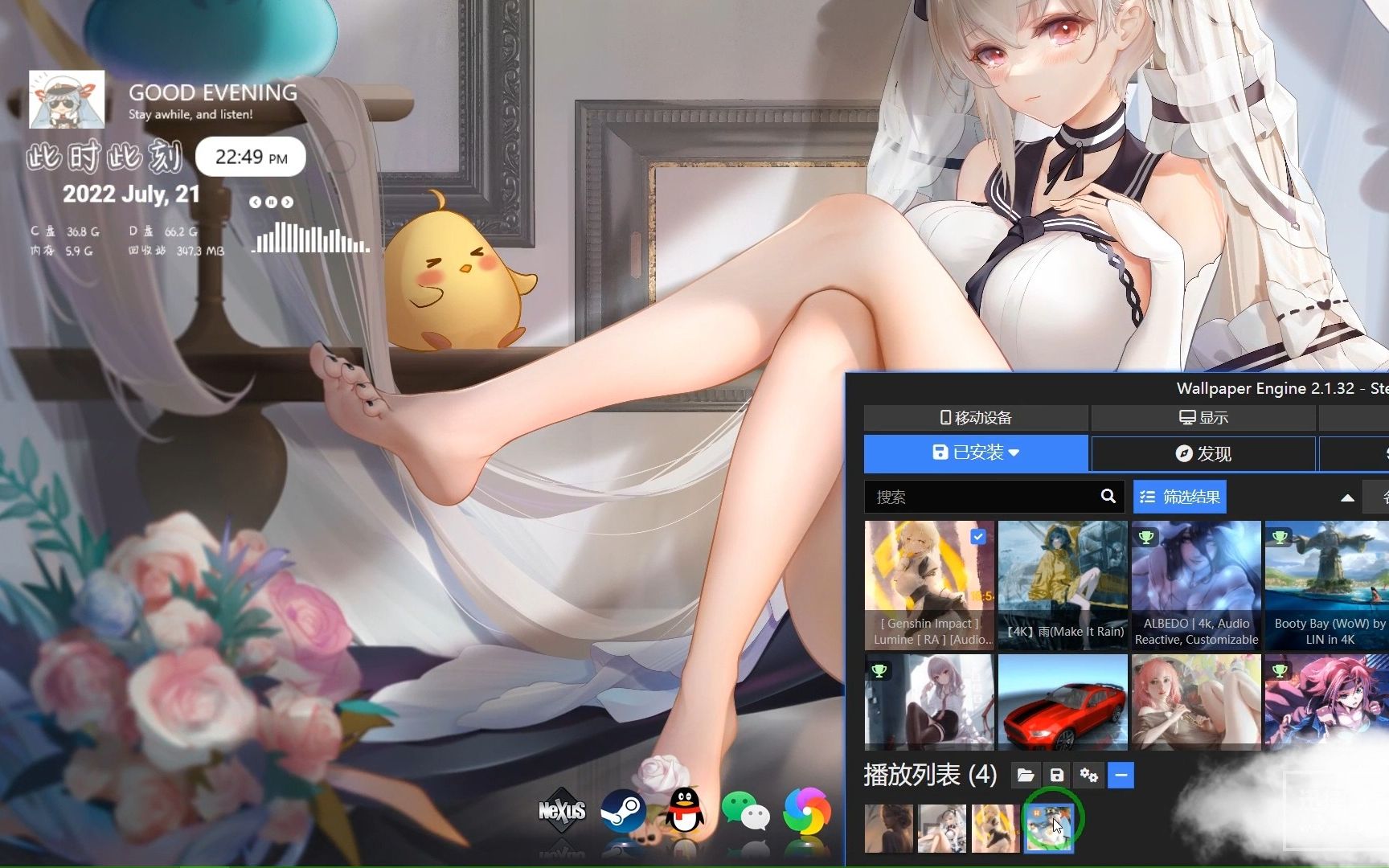Select the Genshin Impact Lumine wallpaper thumbnail
The height and width of the screenshot is (868, 1389).
coord(929,585)
